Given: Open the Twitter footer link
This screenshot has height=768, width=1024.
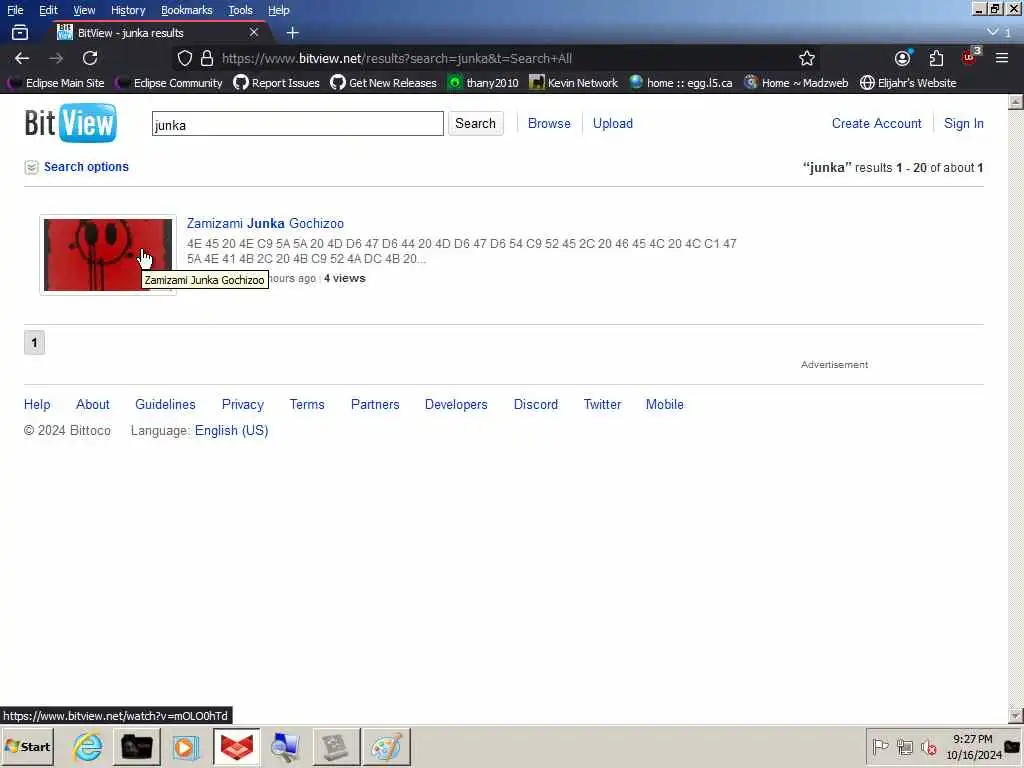Looking at the screenshot, I should [602, 404].
